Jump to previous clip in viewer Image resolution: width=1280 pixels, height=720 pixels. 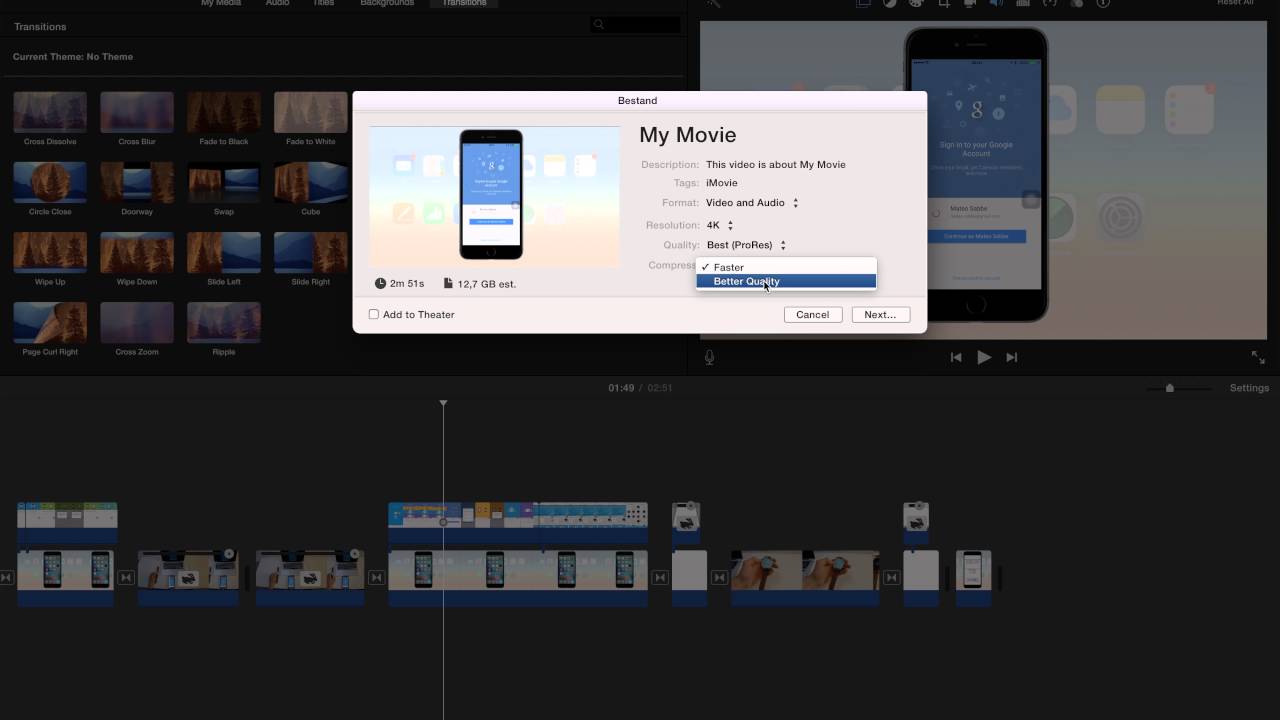[956, 357]
